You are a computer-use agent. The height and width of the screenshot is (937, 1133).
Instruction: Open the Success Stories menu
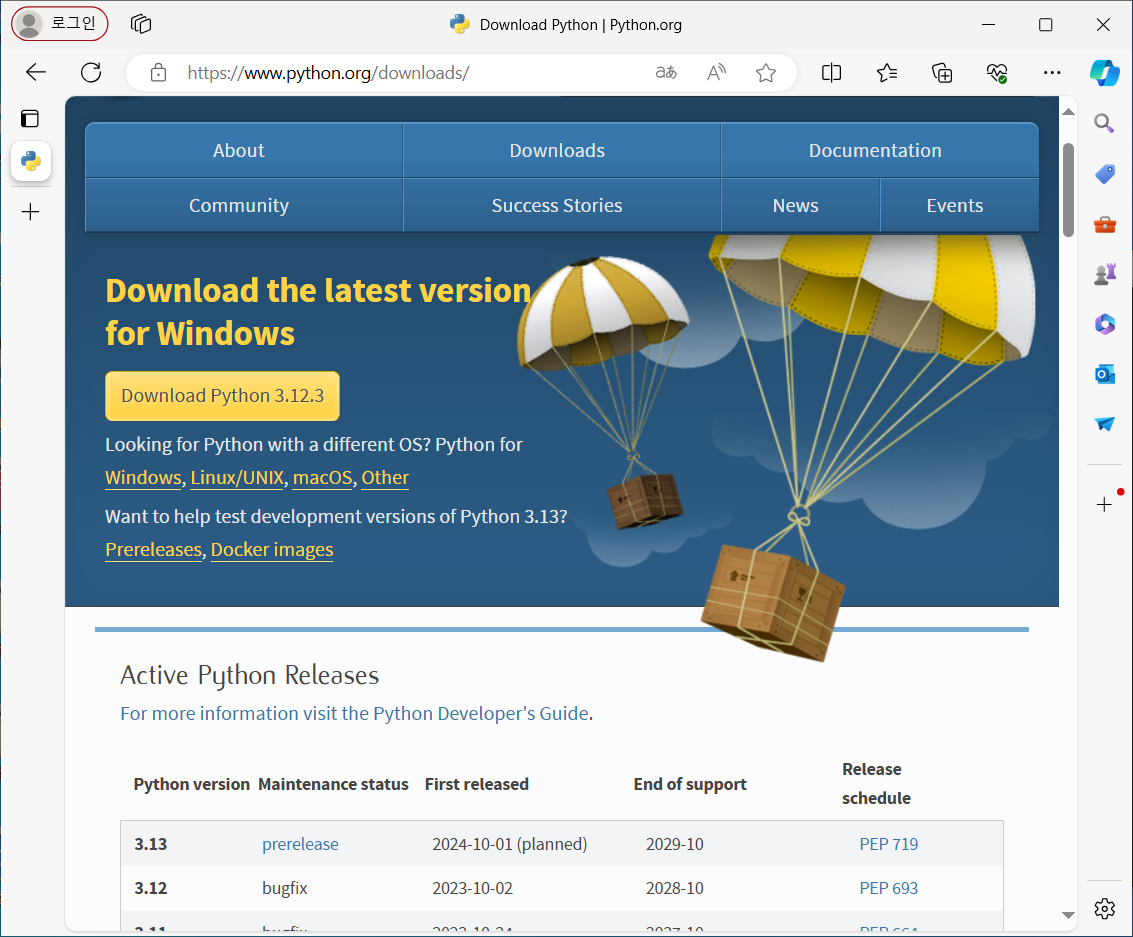click(x=561, y=205)
